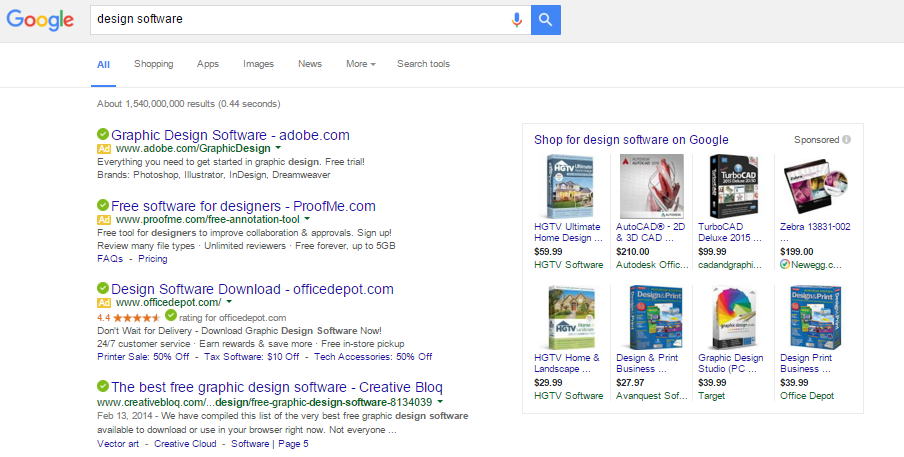Switch to the Shopping tab

click(x=153, y=64)
